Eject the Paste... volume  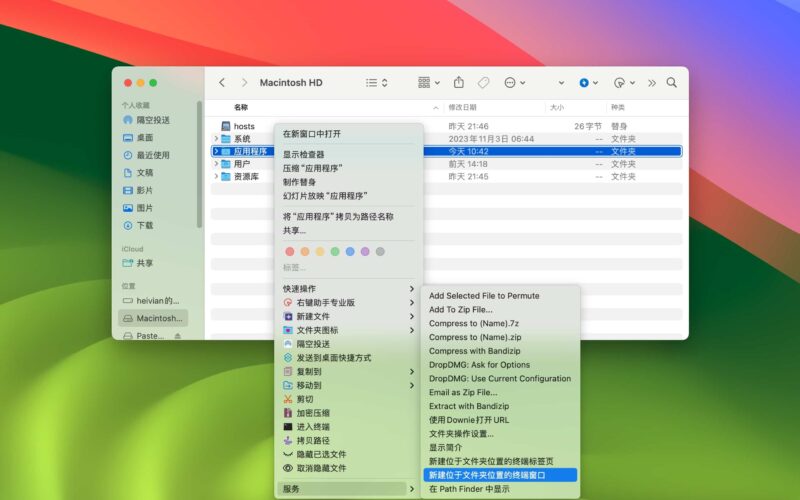(x=178, y=336)
